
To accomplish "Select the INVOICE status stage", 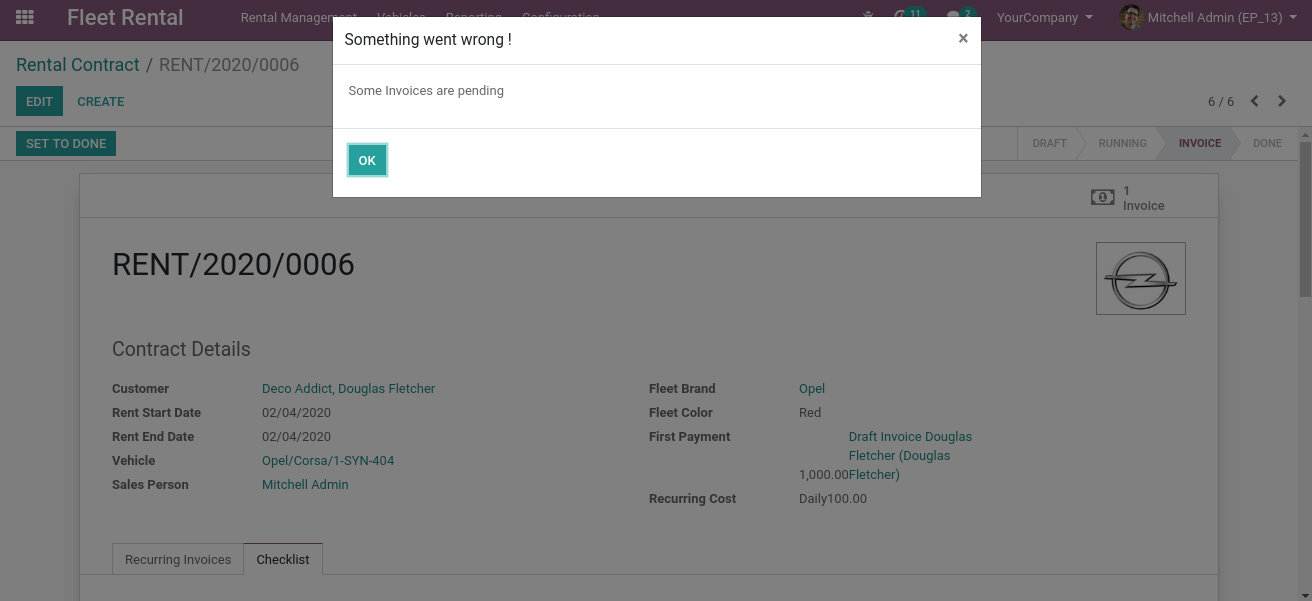I will tap(1199, 143).
